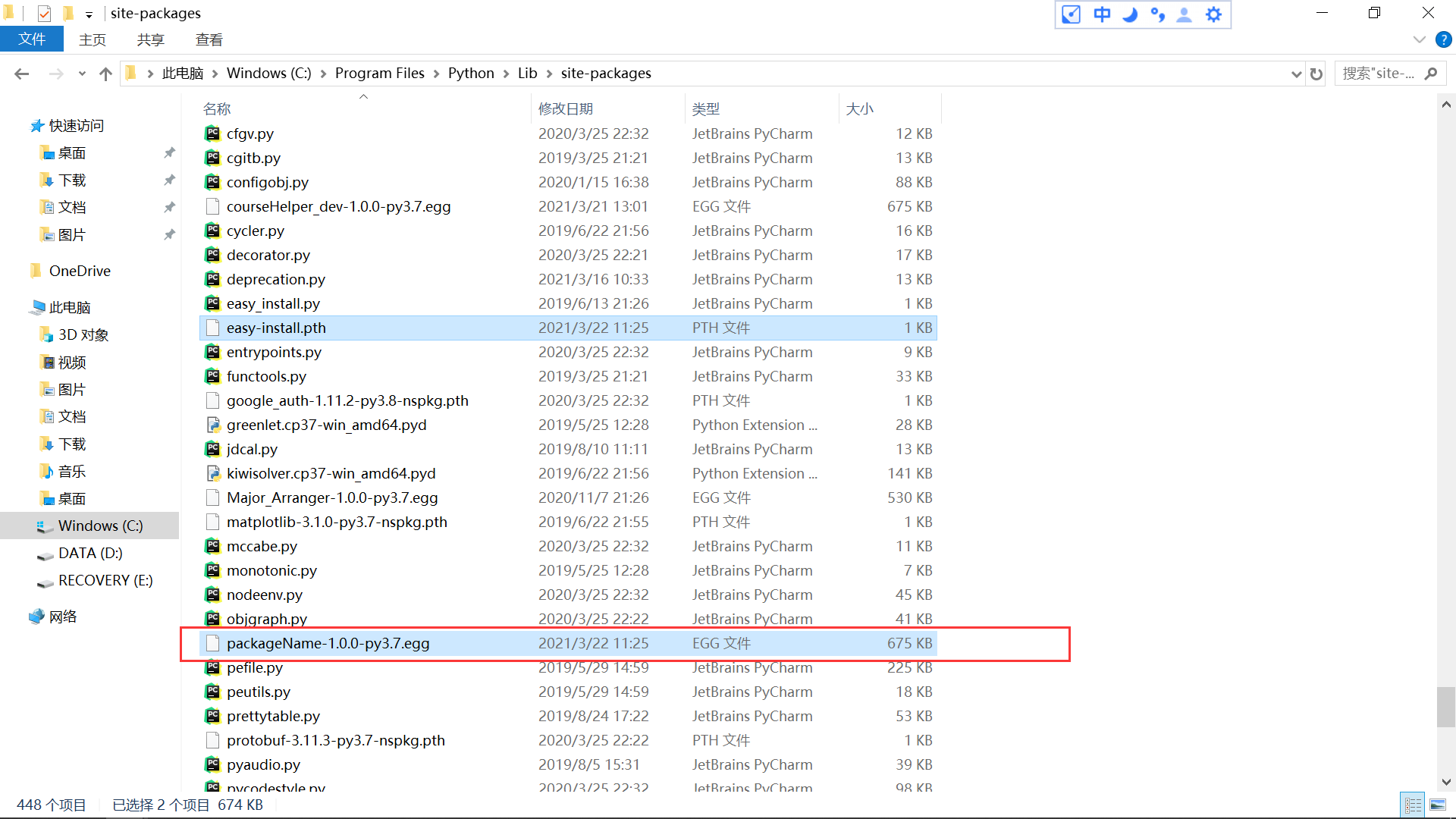Click the punctuation mode icon on the IME toolbar

[x=1157, y=14]
